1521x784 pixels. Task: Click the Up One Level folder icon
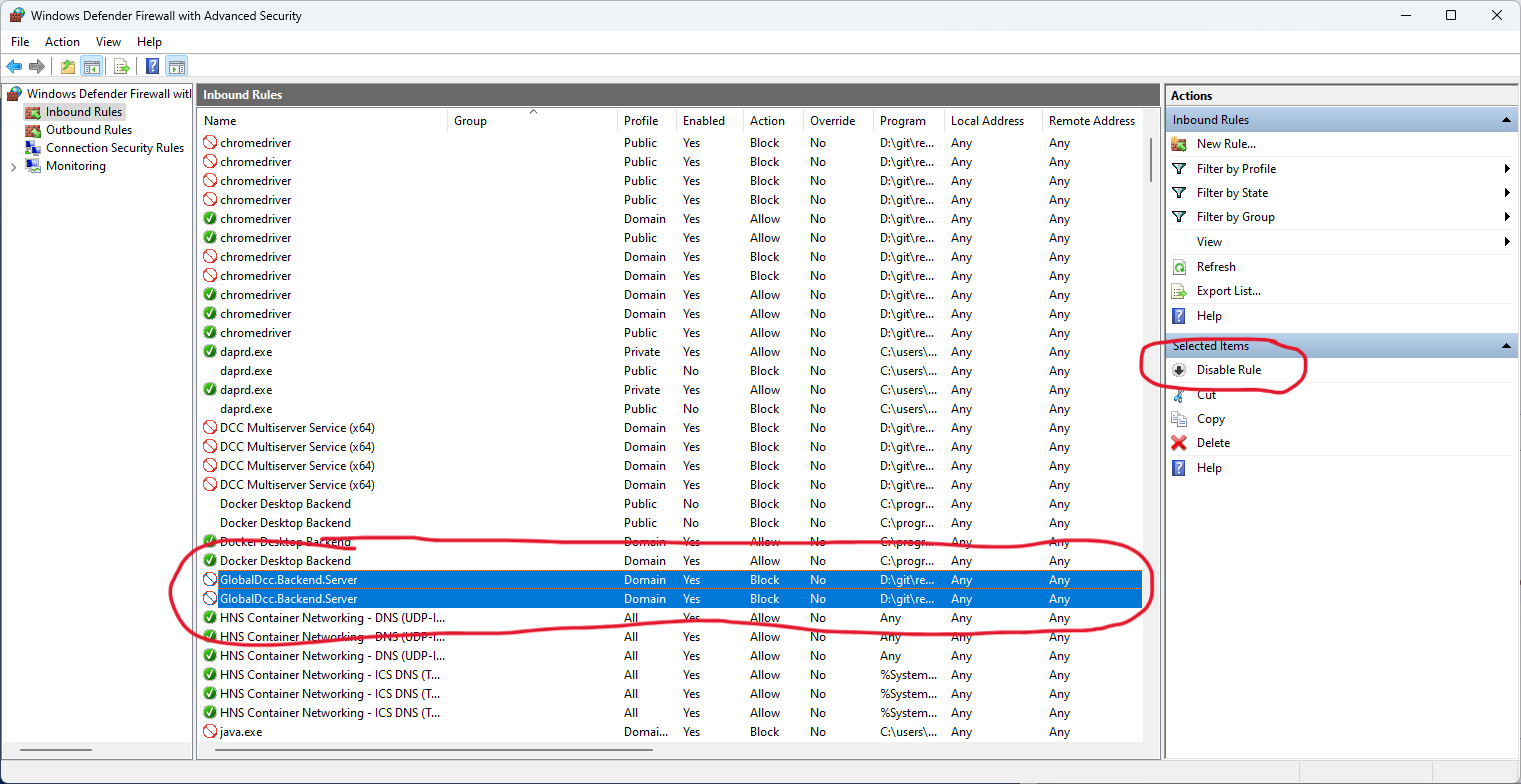pos(68,67)
